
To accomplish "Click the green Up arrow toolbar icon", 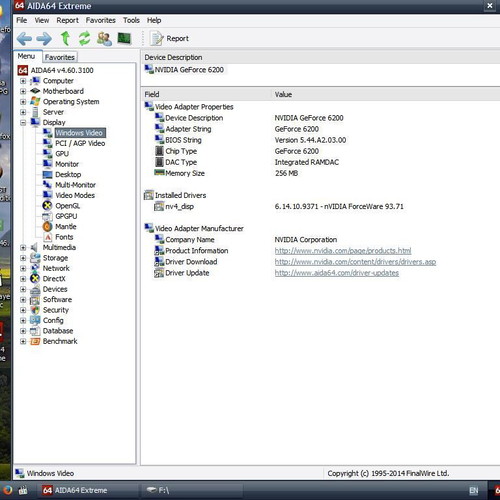I will click(65, 38).
